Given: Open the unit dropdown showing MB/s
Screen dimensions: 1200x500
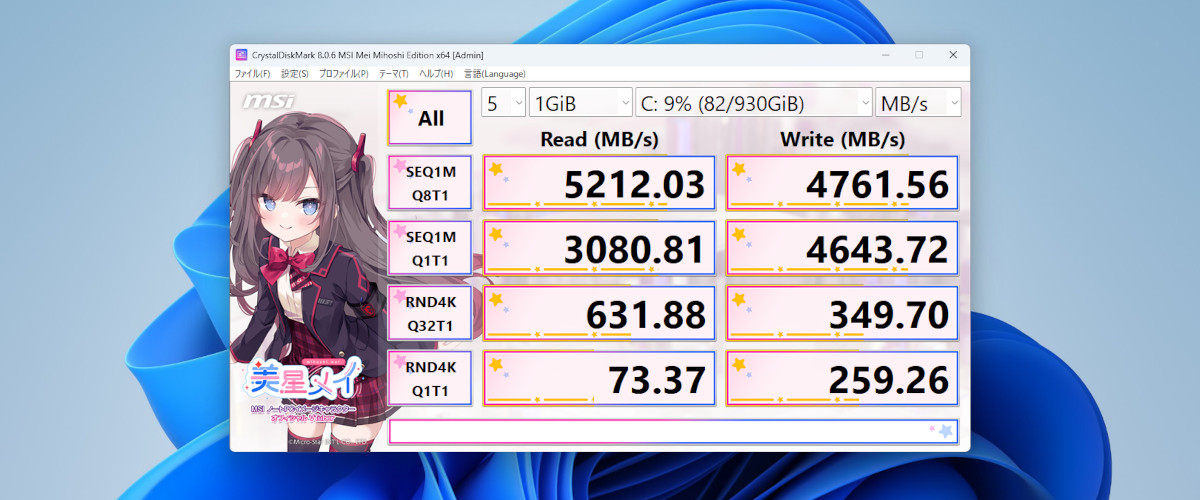Looking at the screenshot, I should (x=919, y=103).
